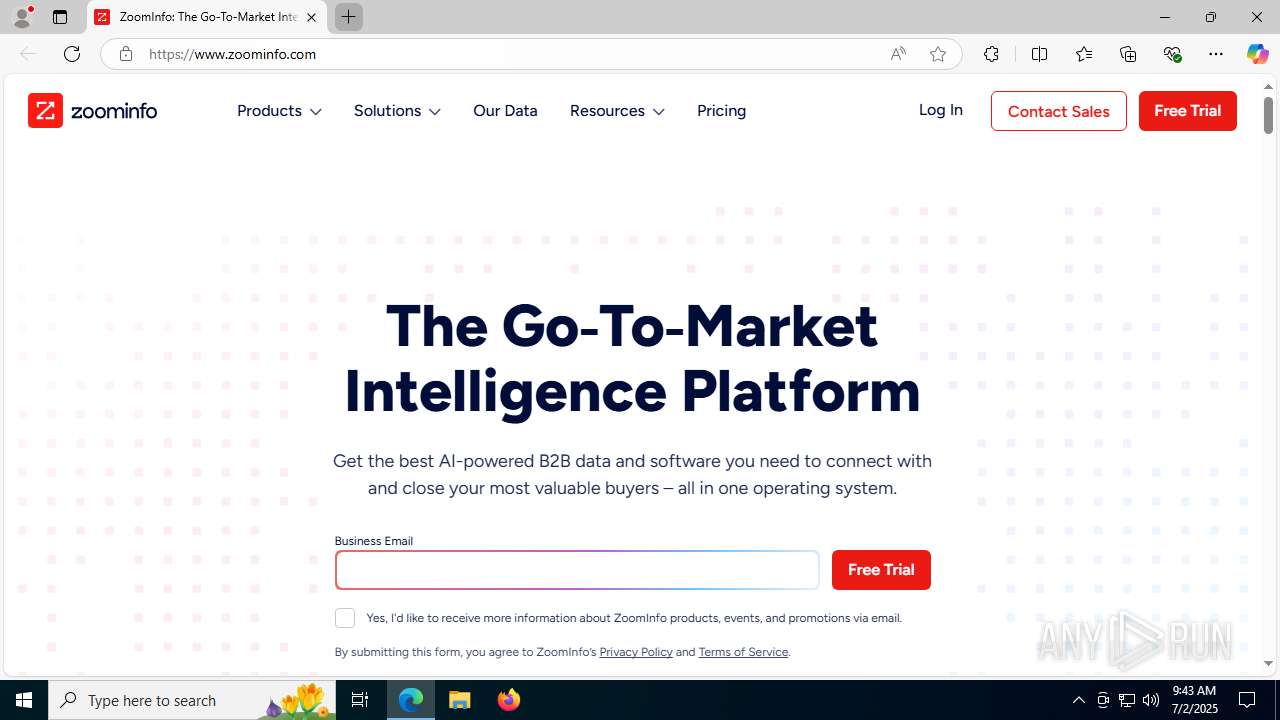
Task: Click Free Trial in the header
Action: [1188, 111]
